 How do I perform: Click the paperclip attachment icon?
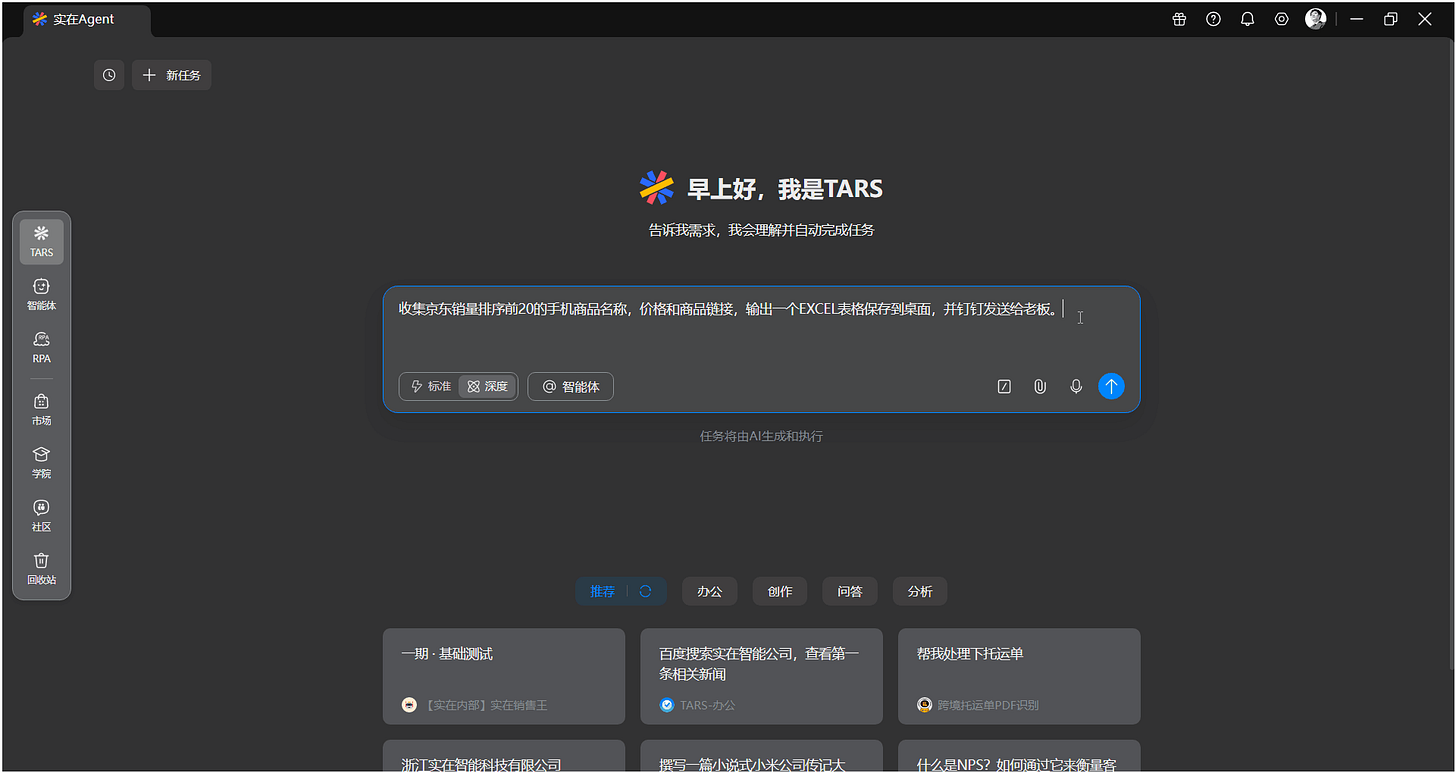click(x=1040, y=386)
